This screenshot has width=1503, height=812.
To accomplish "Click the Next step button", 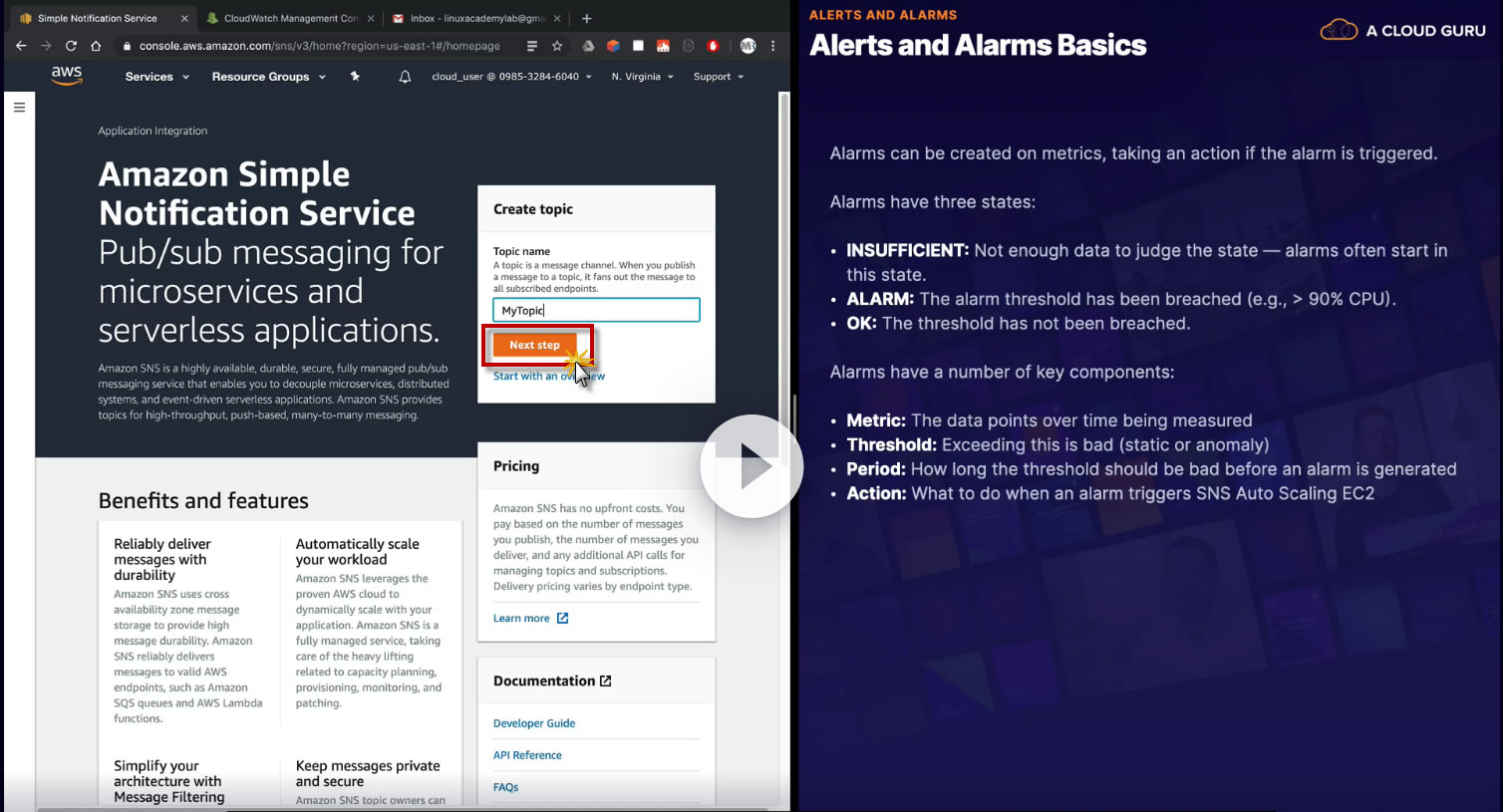I will pos(534,345).
